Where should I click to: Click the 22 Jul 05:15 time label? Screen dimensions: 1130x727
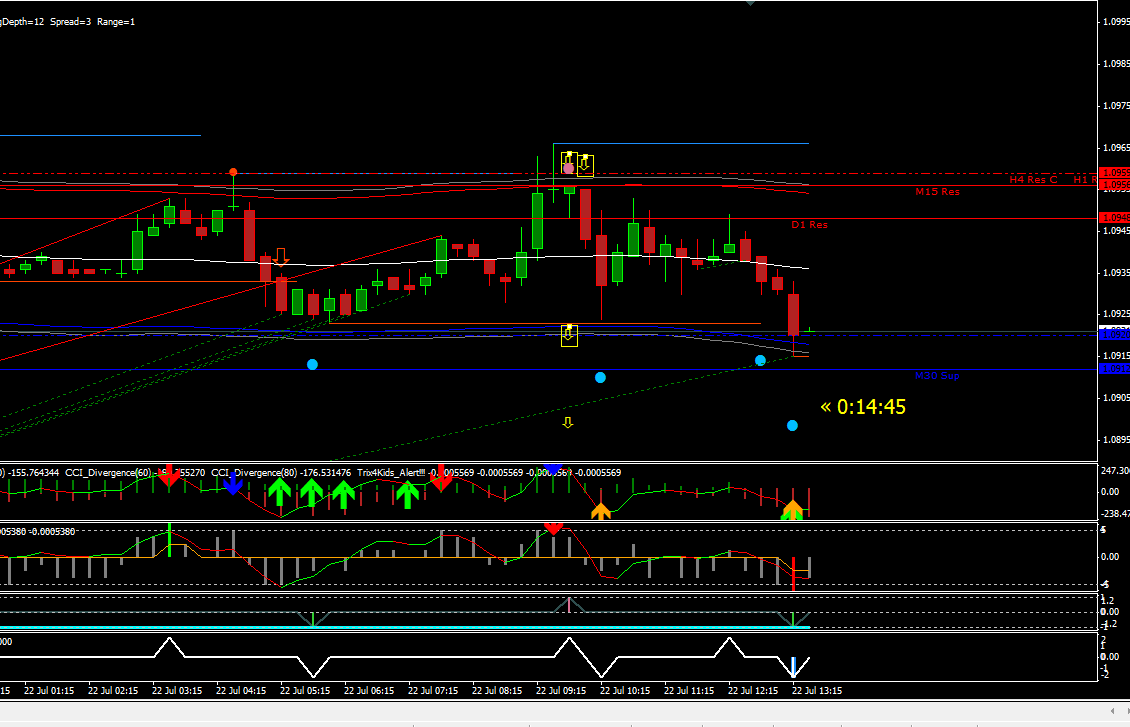tap(305, 690)
